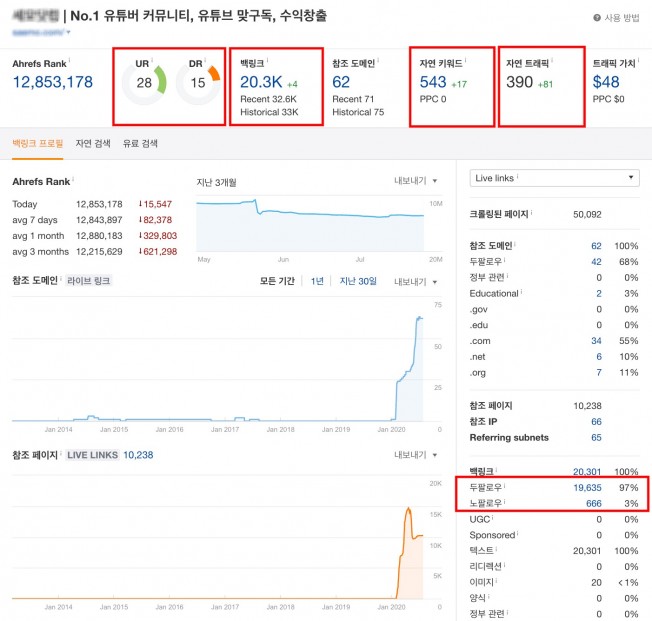Open the .net domains count 6

pyautogui.click(x=599, y=356)
